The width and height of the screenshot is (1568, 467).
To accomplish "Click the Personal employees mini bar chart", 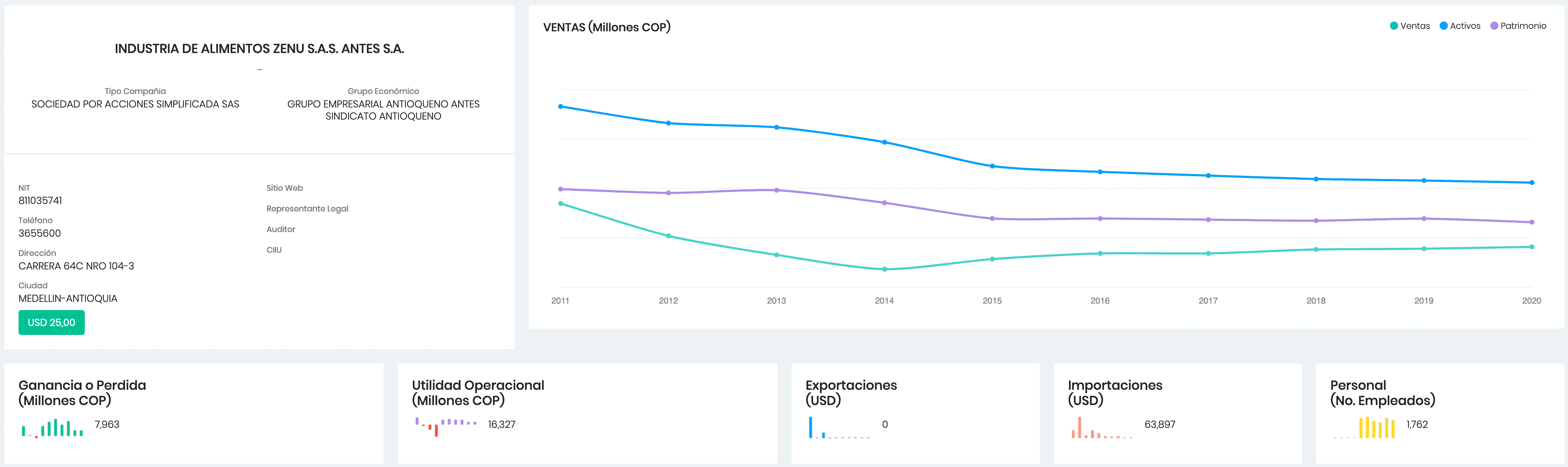I will 1364,427.
